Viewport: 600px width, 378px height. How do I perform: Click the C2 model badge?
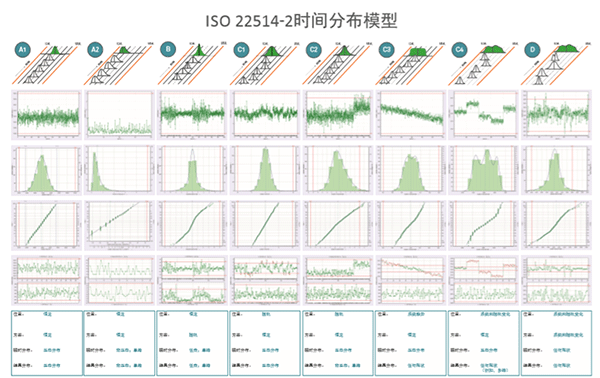314,49
